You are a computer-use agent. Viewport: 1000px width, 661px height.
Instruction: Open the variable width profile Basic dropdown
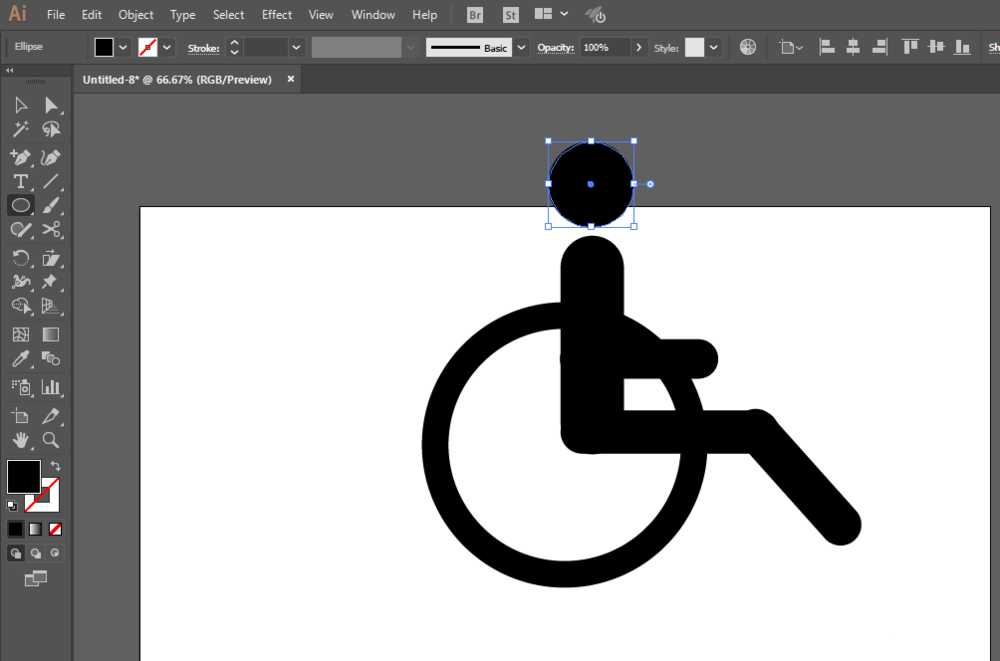523,47
